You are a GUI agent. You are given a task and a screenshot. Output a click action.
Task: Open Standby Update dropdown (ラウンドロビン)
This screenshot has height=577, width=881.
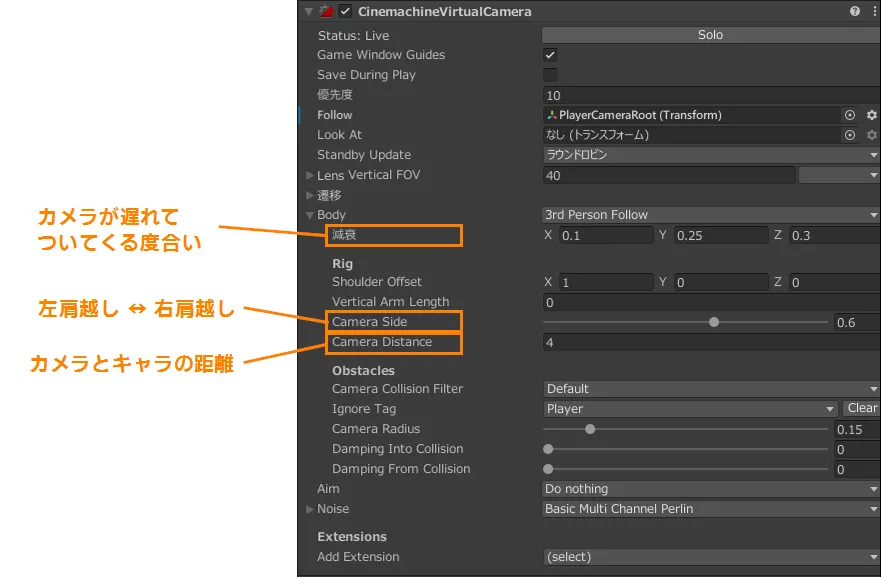coord(711,155)
